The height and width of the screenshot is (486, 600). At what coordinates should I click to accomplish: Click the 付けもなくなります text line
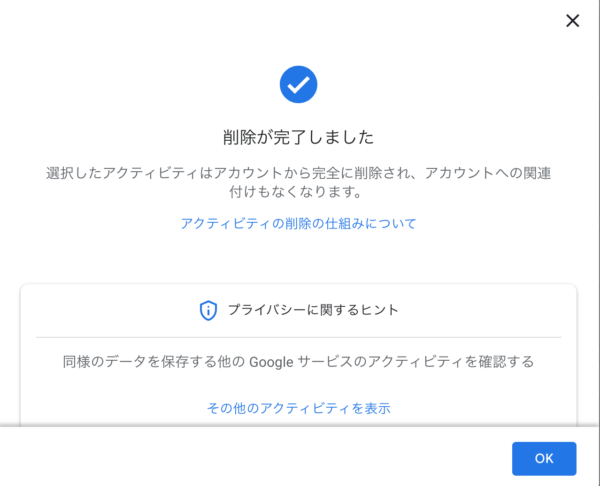295,191
